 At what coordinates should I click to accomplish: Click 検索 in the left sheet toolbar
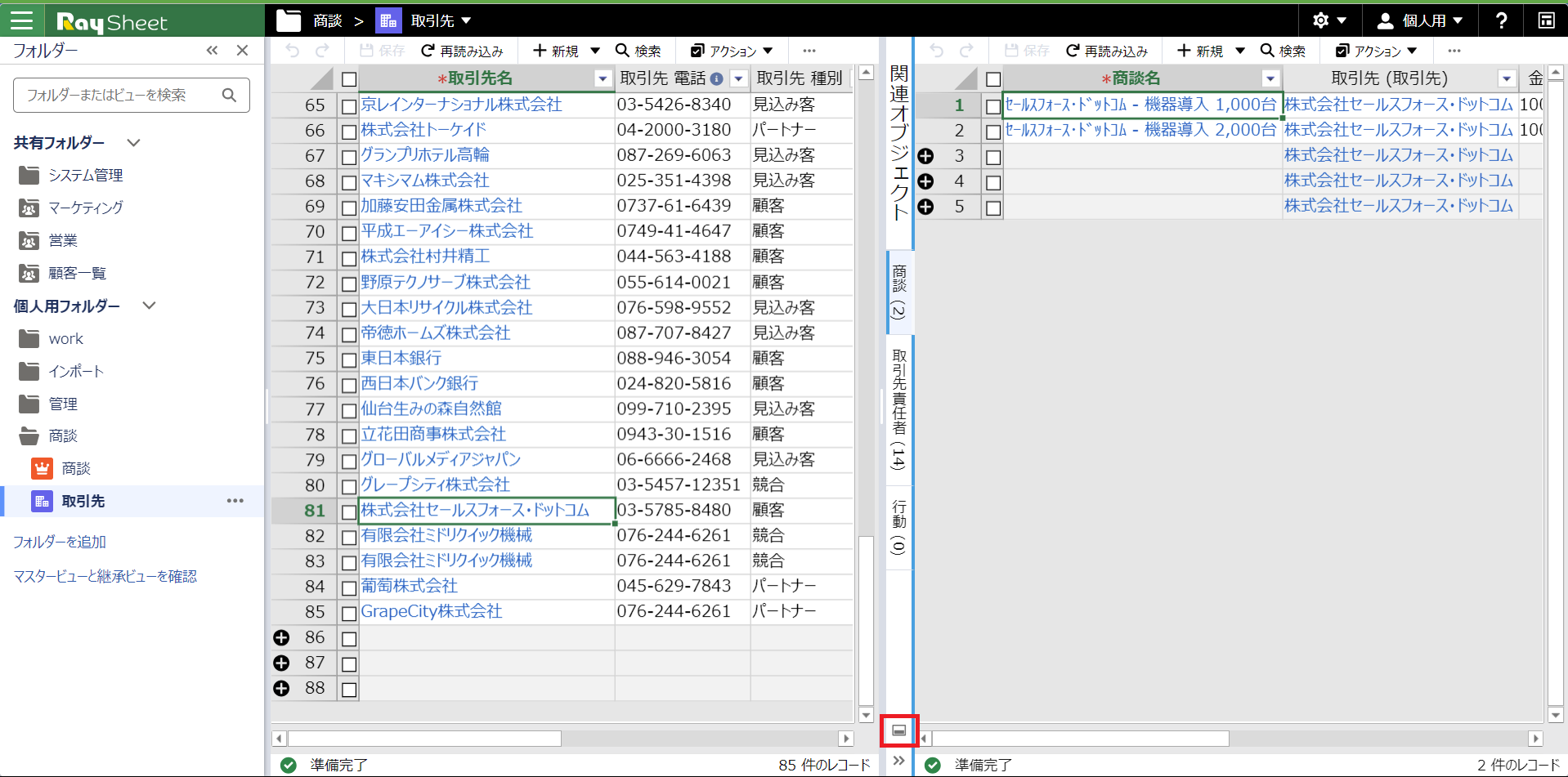[638, 51]
